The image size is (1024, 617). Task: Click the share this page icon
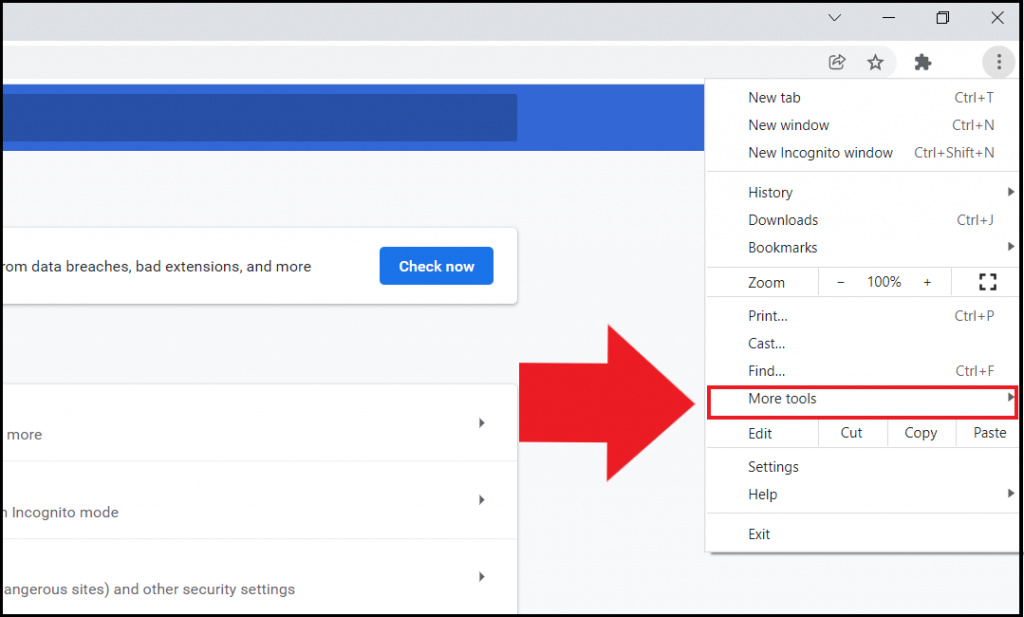click(x=837, y=62)
